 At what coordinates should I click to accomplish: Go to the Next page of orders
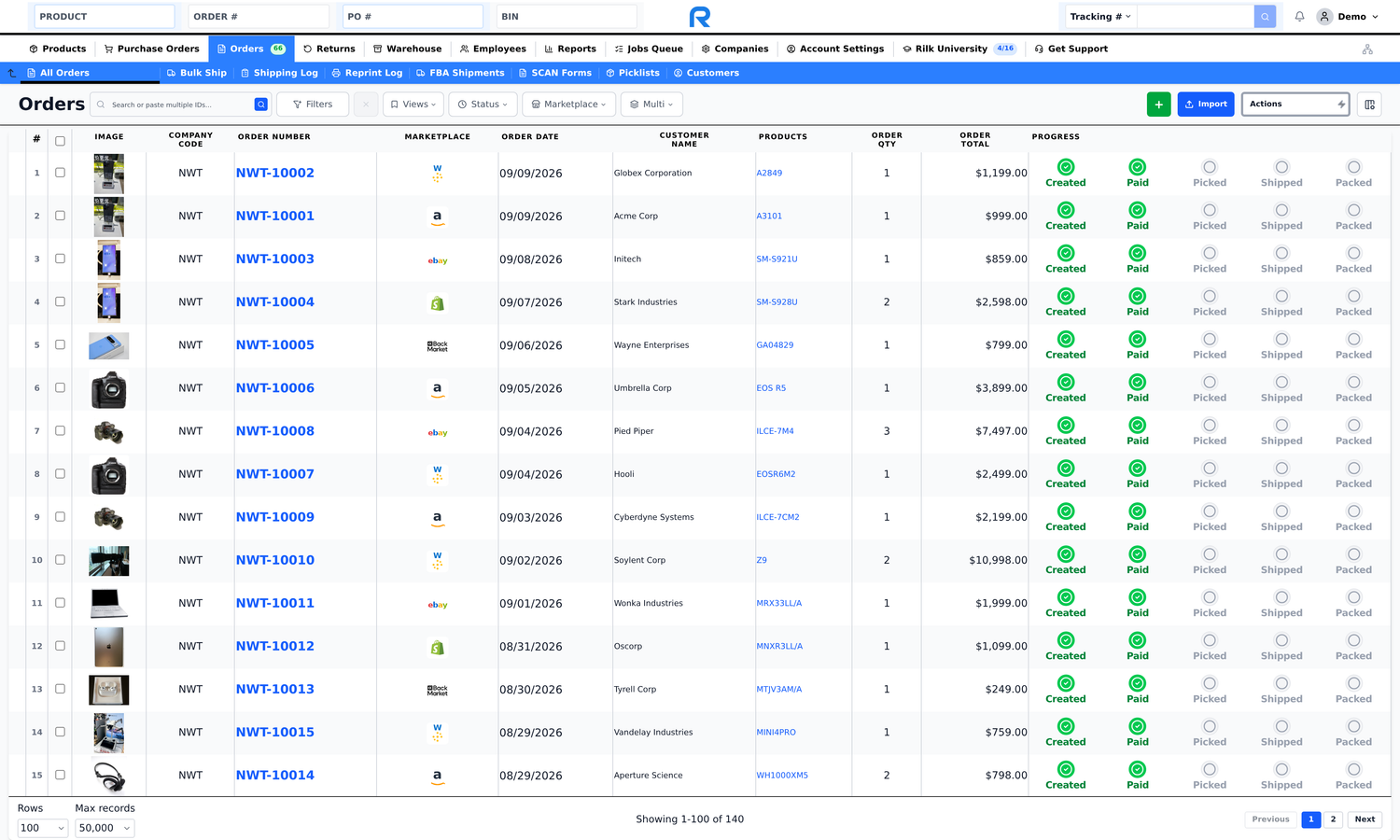tap(1365, 819)
